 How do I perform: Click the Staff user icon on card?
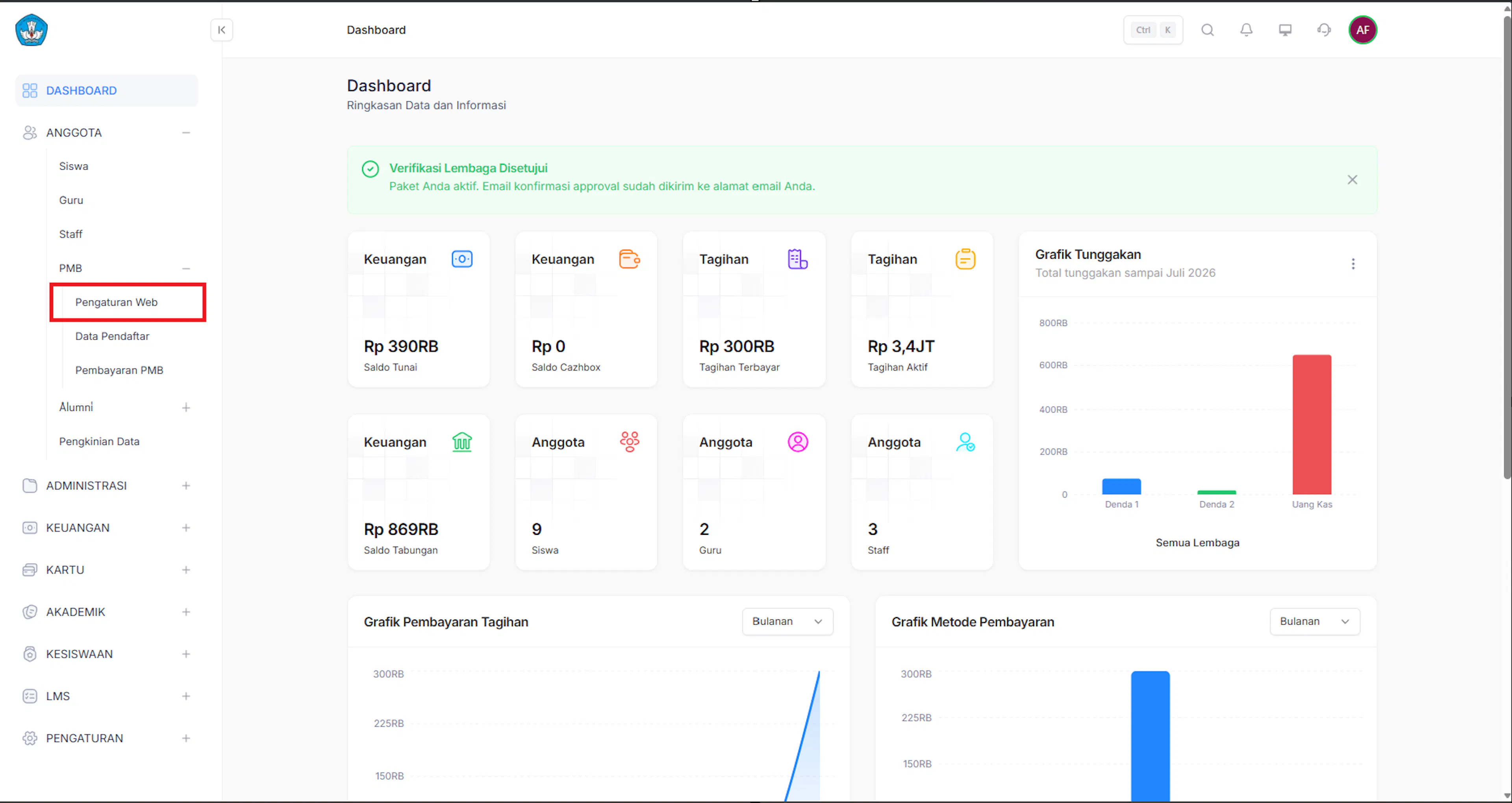[965, 442]
